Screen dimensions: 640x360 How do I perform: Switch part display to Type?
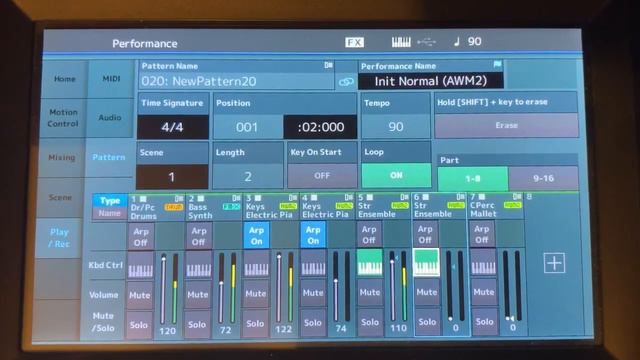110,201
